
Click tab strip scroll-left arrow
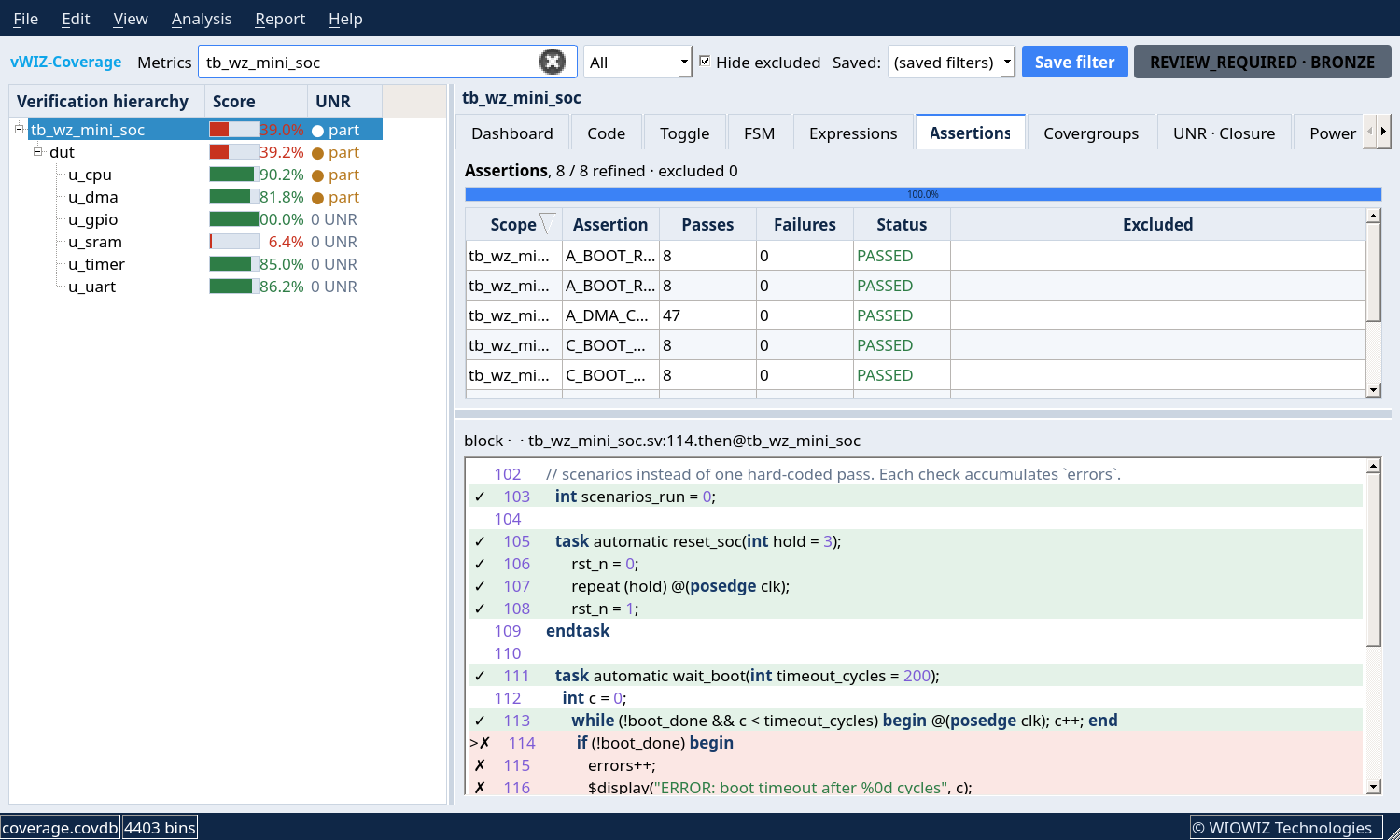[1369, 132]
